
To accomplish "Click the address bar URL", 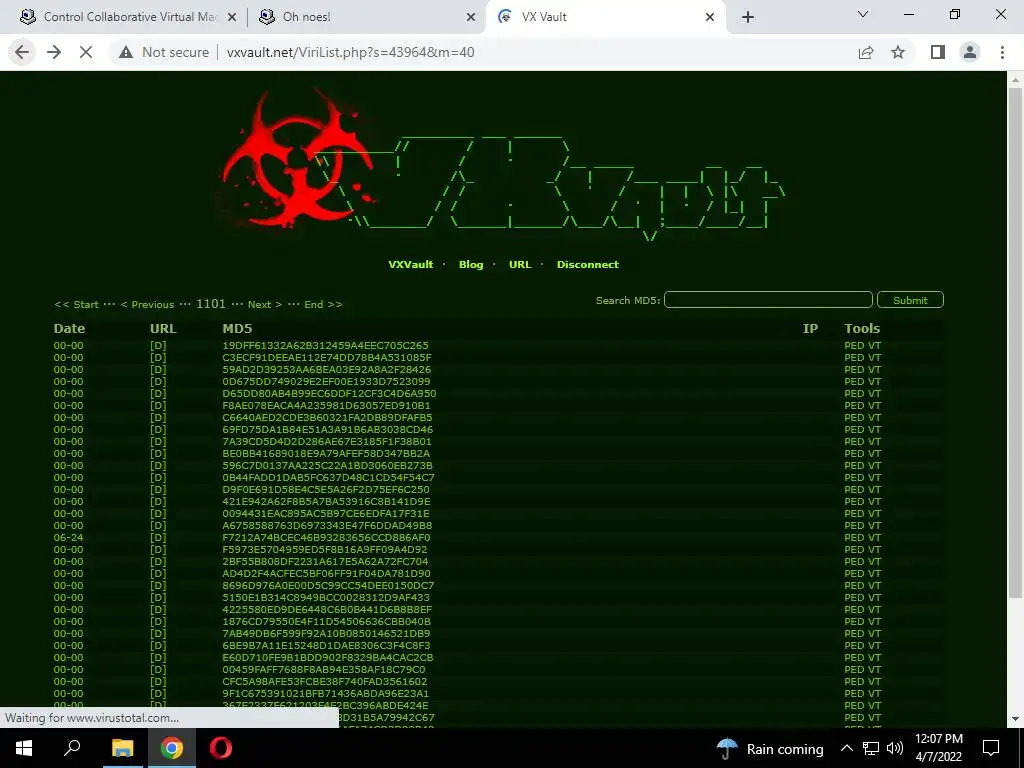I will [x=351, y=52].
